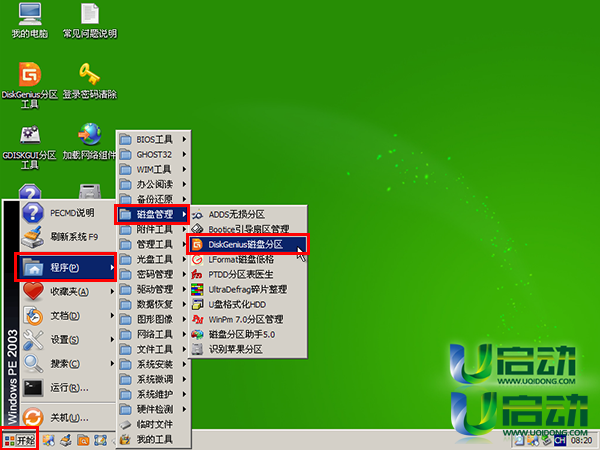This screenshot has width=600, height=450.
Task: Expand the 设置(S) submenu arrow
Action: (112, 339)
